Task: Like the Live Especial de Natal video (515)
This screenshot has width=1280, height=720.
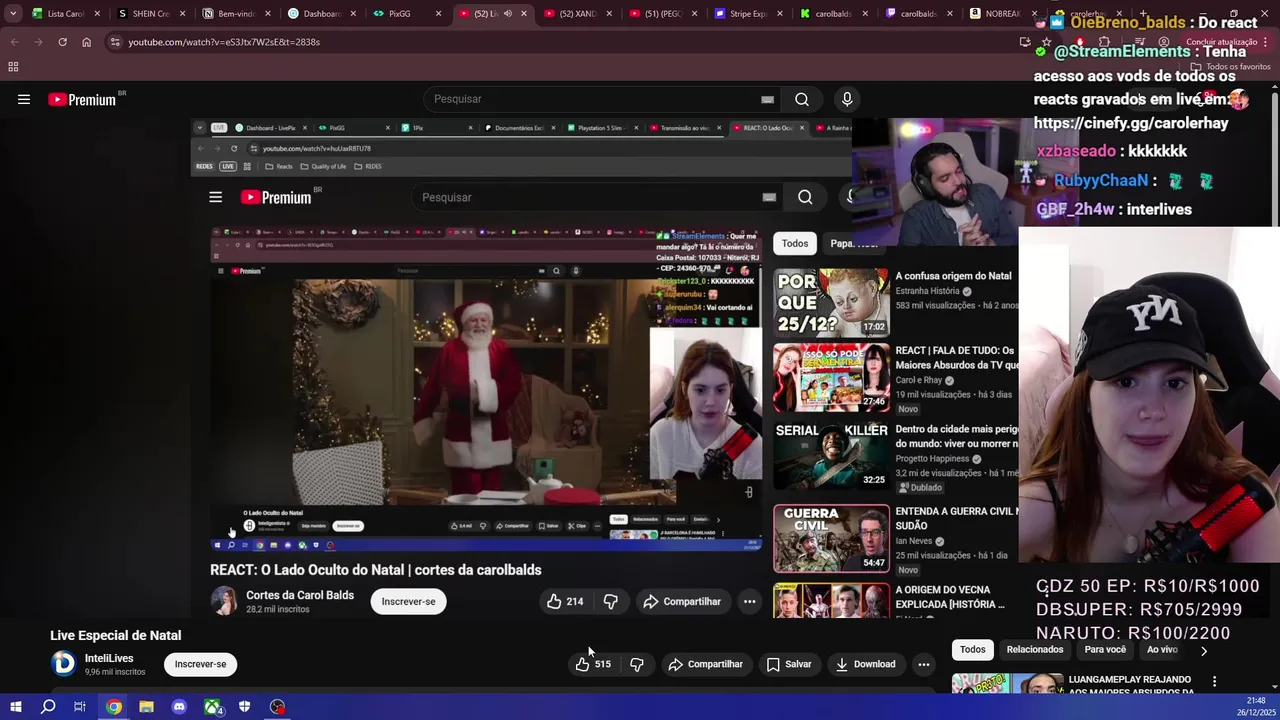Action: point(593,664)
